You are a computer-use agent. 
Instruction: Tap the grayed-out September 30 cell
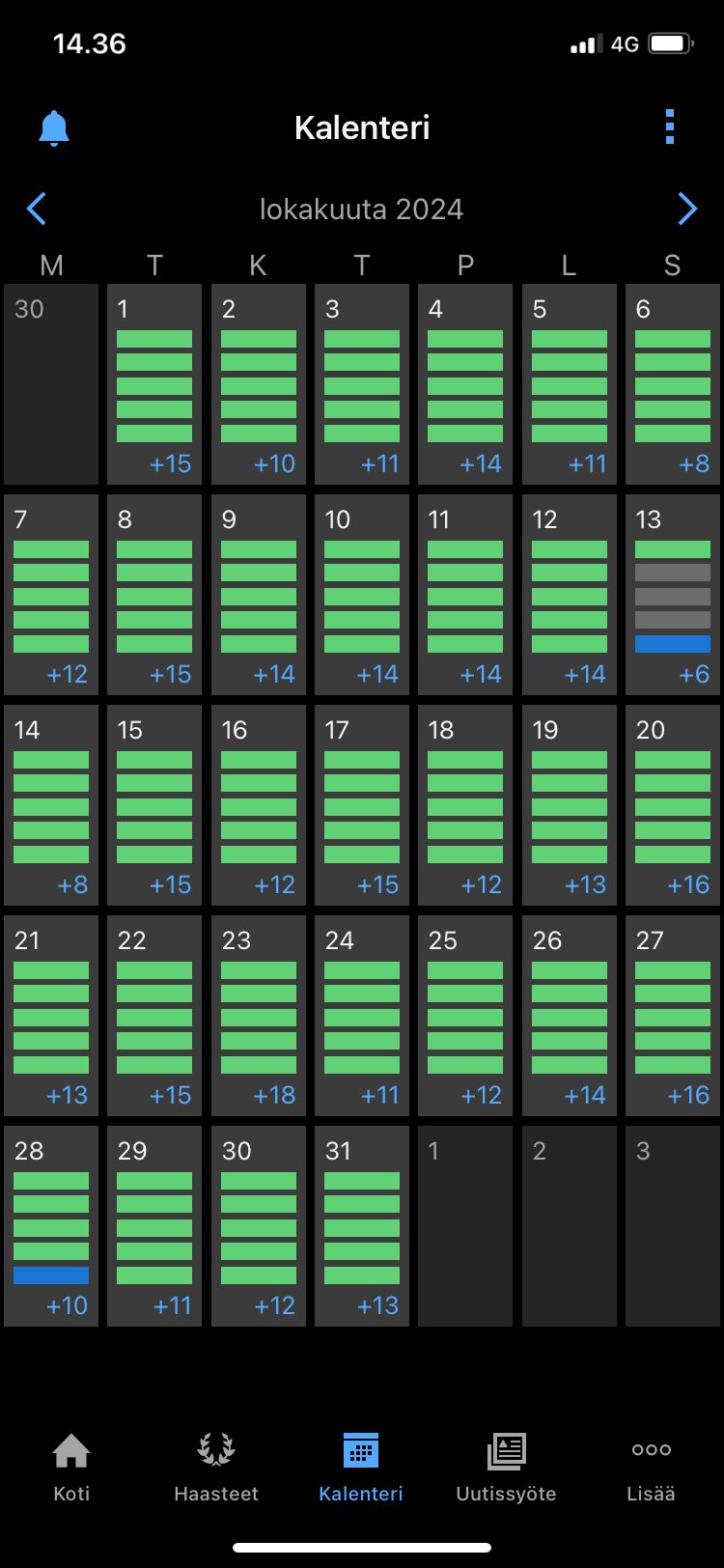(51, 383)
